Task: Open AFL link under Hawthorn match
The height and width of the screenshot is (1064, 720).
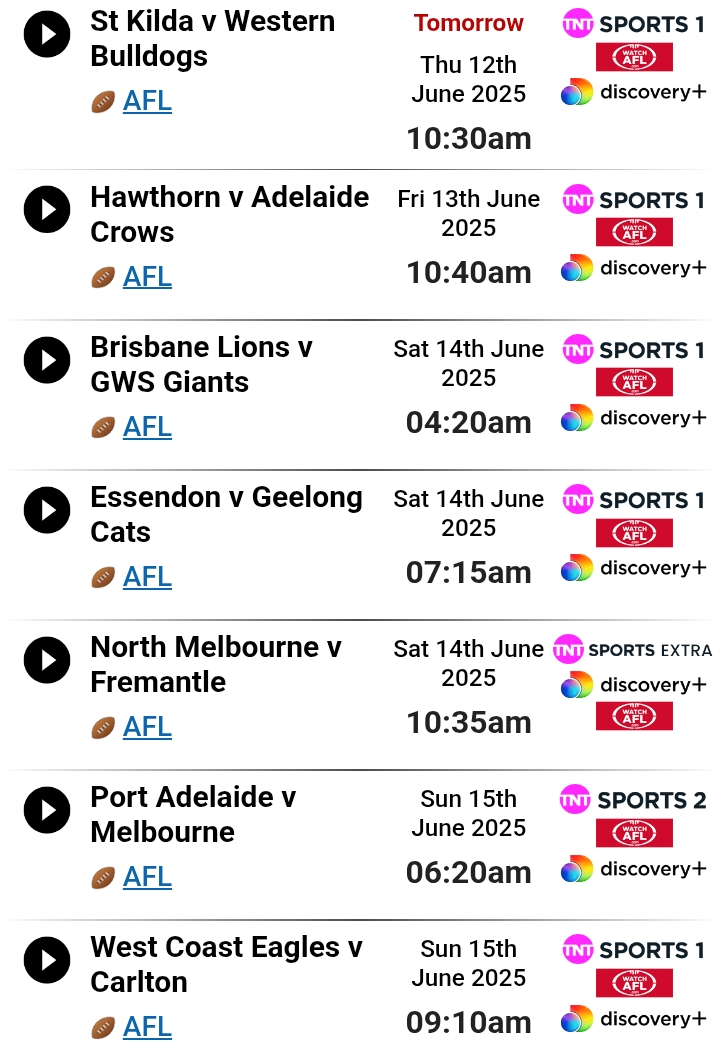Action: tap(147, 277)
